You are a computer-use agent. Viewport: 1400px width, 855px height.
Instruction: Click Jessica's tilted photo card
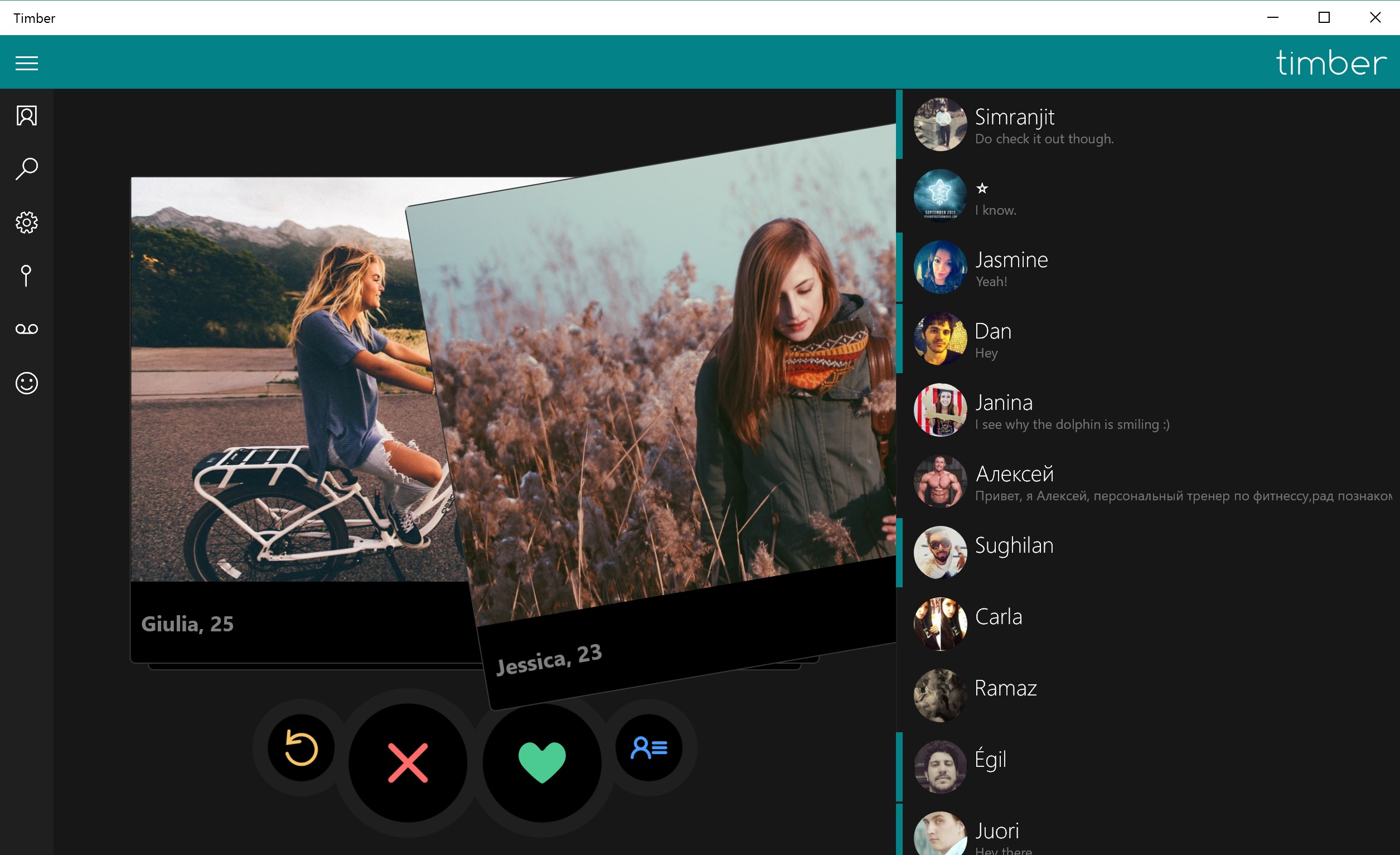pos(671,398)
